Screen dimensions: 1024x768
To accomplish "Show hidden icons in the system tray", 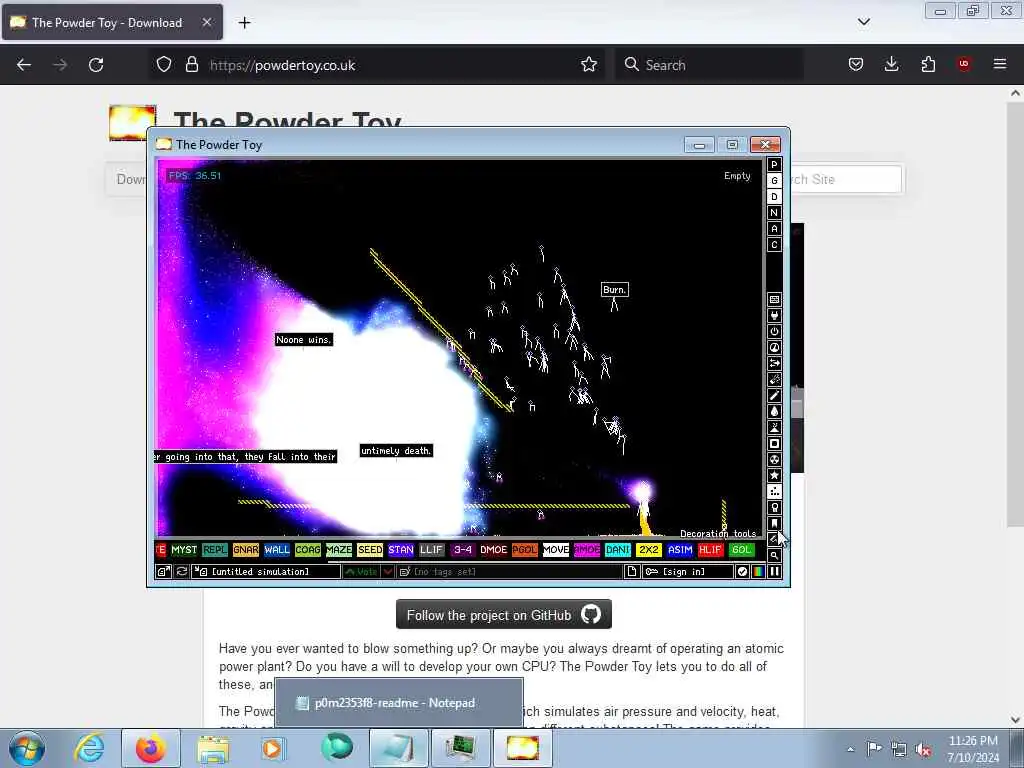I will 850,749.
